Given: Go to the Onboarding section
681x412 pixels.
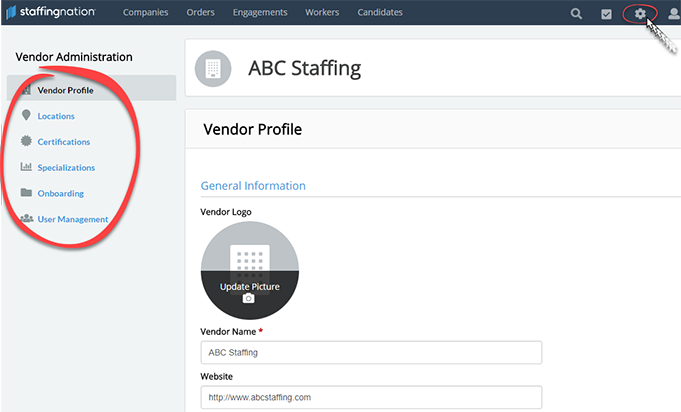Looking at the screenshot, I should click(61, 193).
